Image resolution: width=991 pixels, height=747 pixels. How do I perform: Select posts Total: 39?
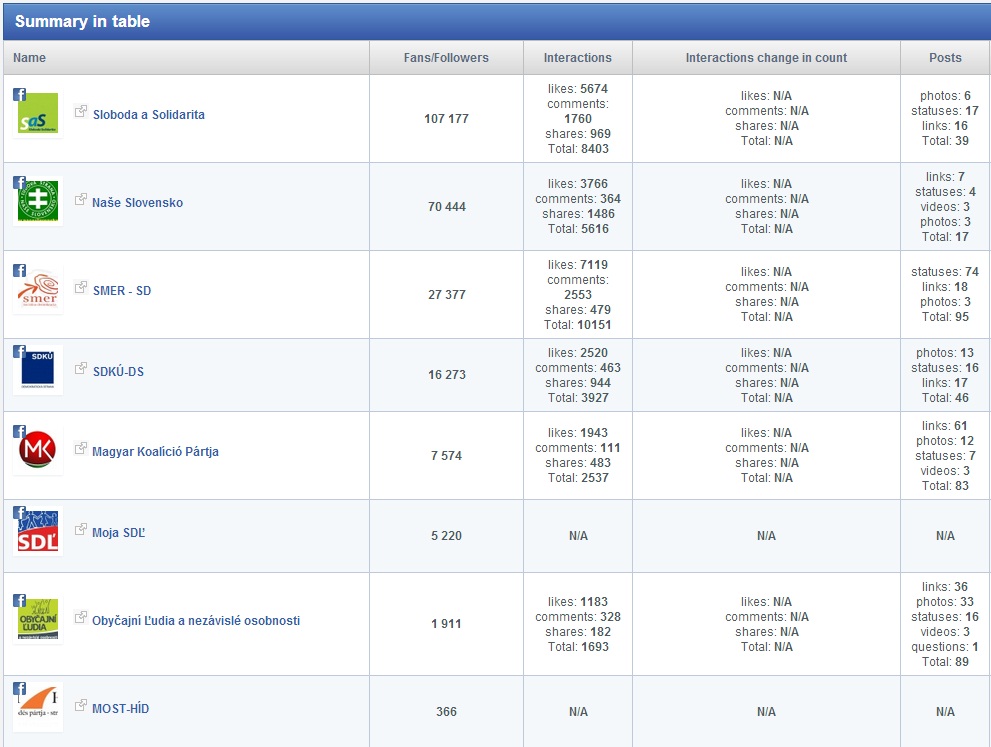pyautogui.click(x=945, y=140)
